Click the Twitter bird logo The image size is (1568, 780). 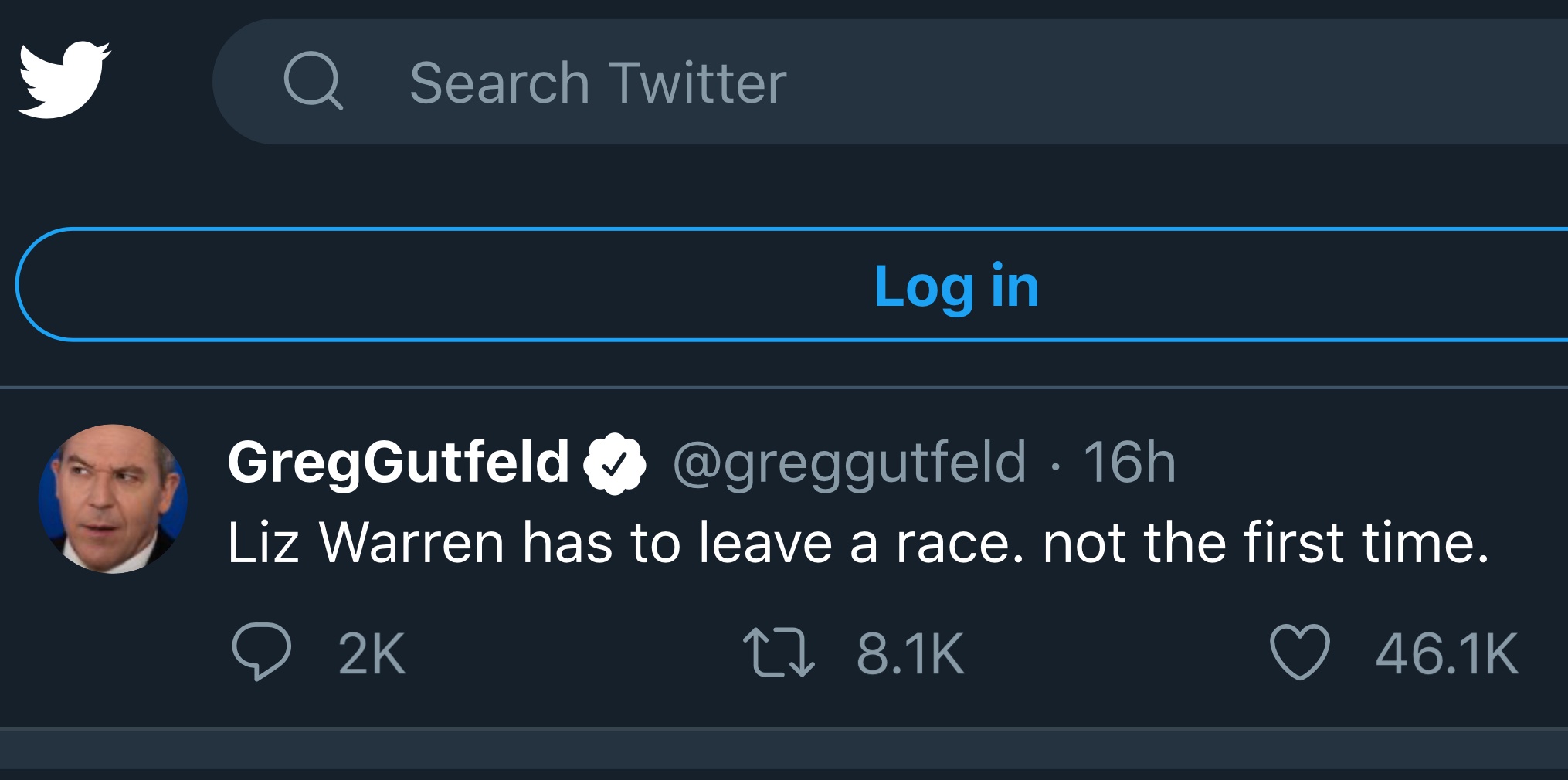pyautogui.click(x=63, y=80)
